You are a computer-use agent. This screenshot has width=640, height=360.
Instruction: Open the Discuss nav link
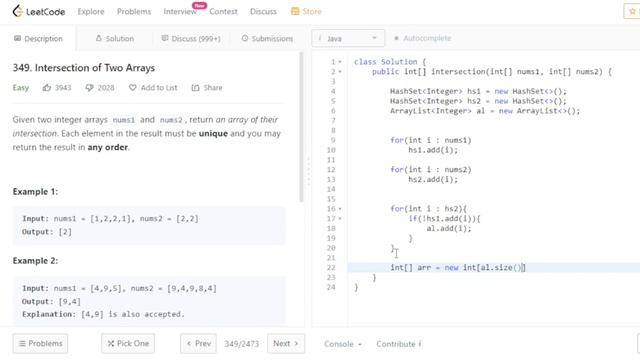[x=263, y=11]
